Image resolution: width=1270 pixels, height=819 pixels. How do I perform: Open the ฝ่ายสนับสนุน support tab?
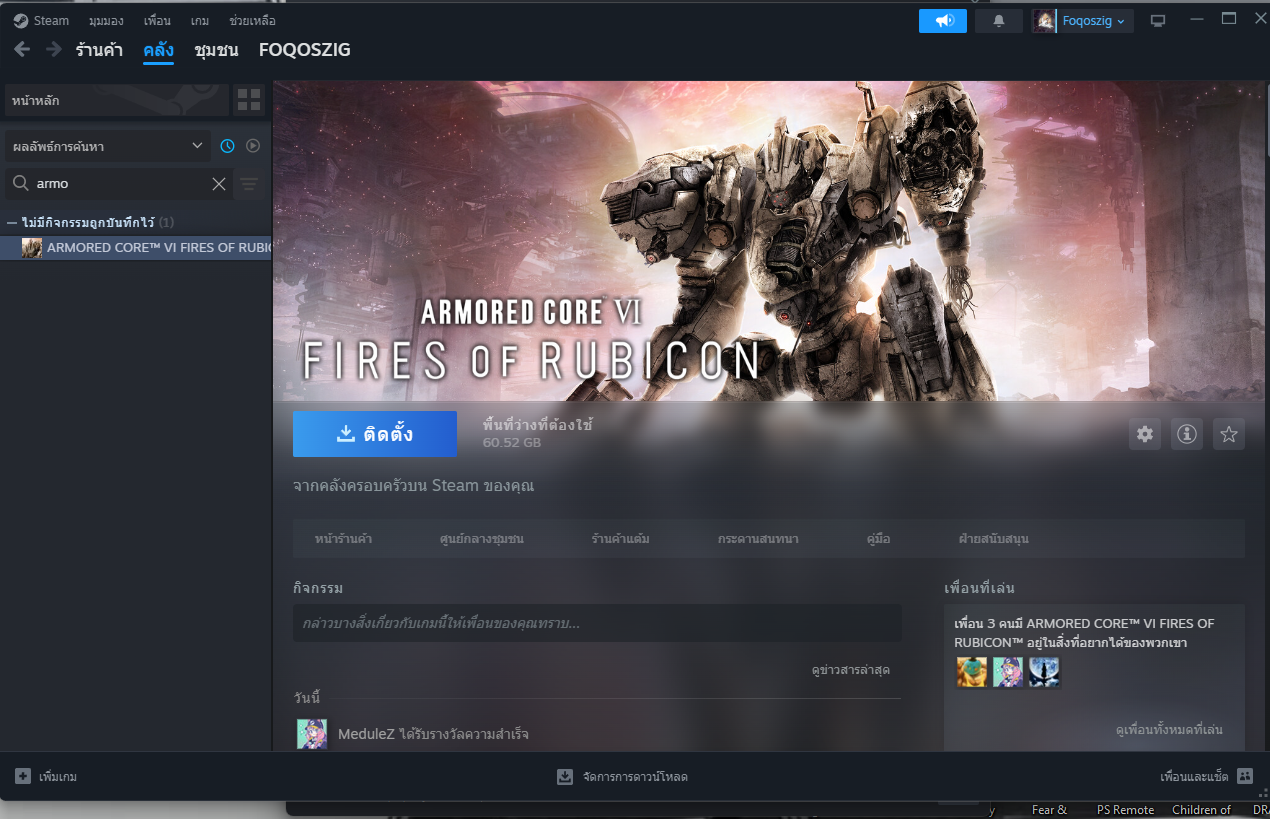(993, 539)
